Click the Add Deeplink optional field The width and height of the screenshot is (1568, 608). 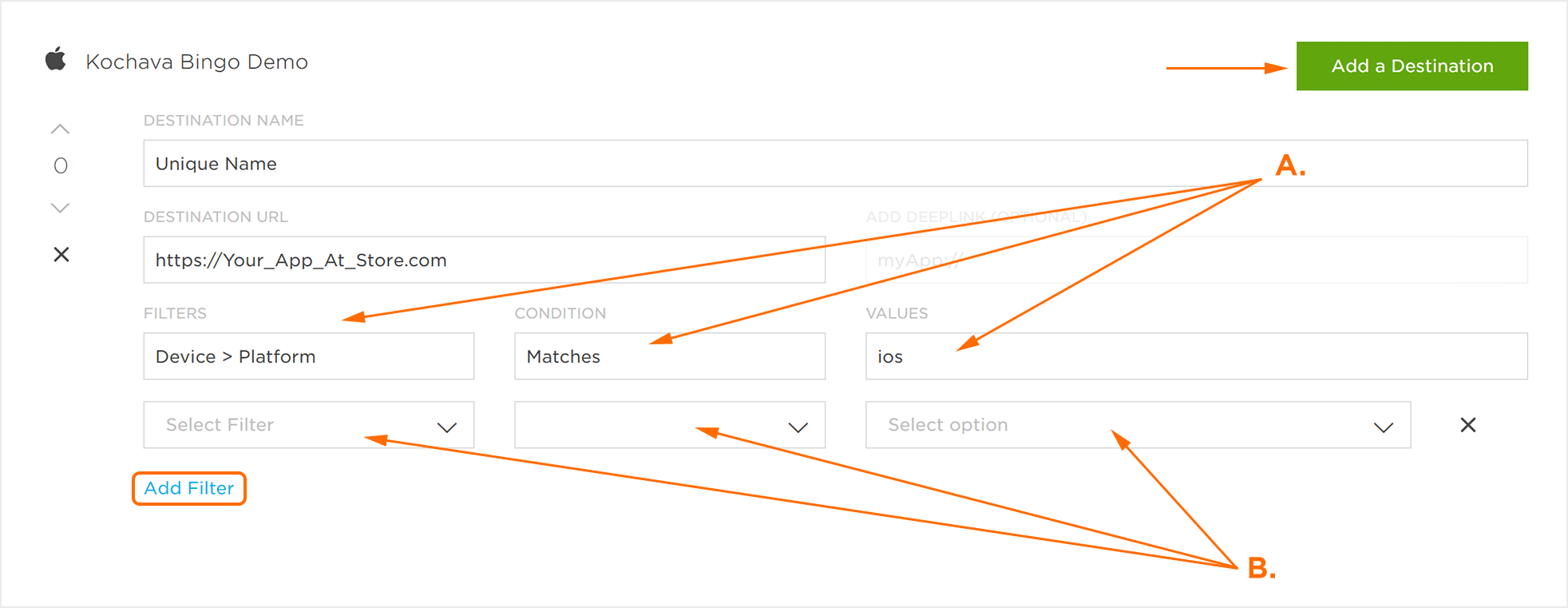pyautogui.click(x=1196, y=260)
